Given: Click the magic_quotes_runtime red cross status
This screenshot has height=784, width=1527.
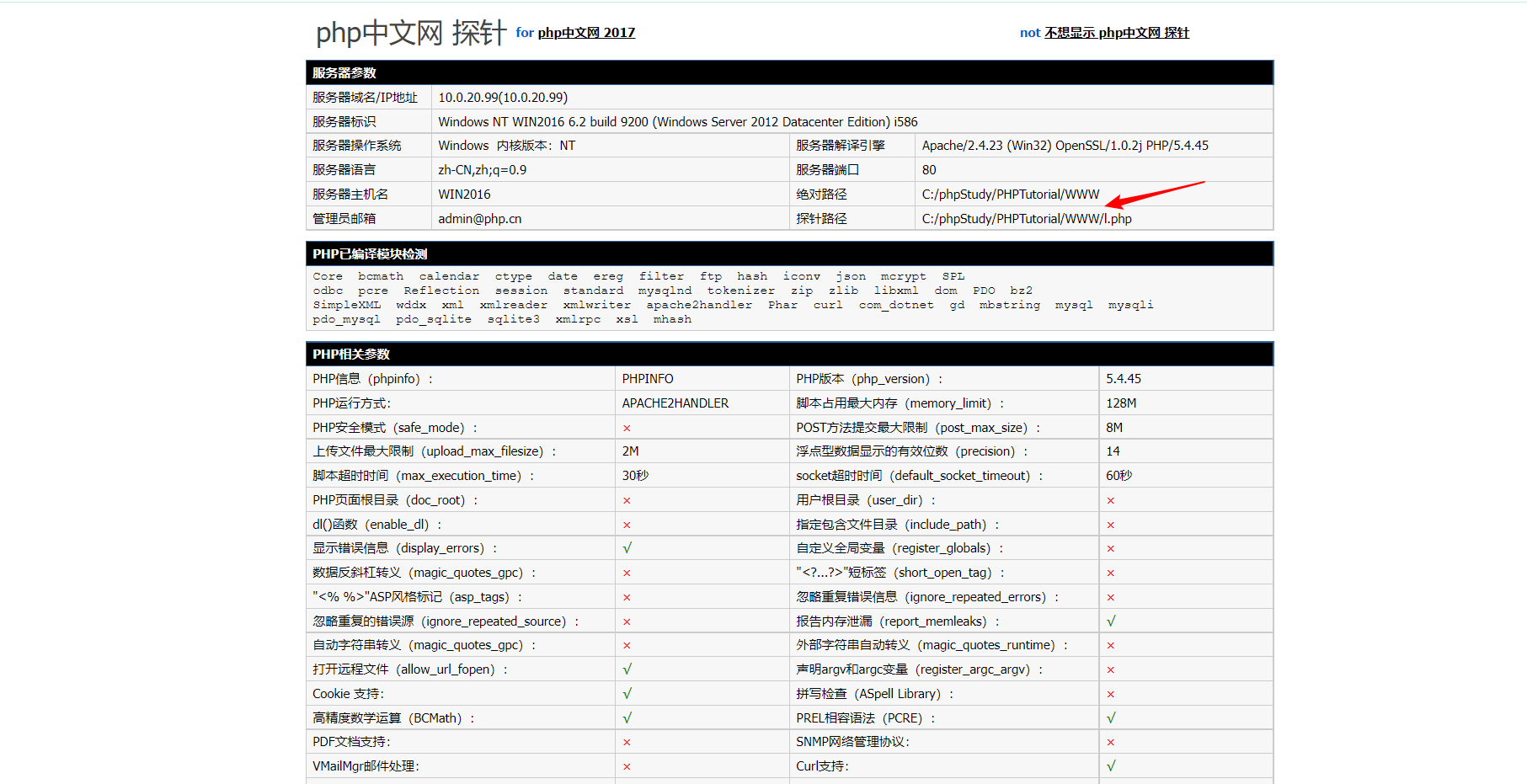Looking at the screenshot, I should [1110, 645].
